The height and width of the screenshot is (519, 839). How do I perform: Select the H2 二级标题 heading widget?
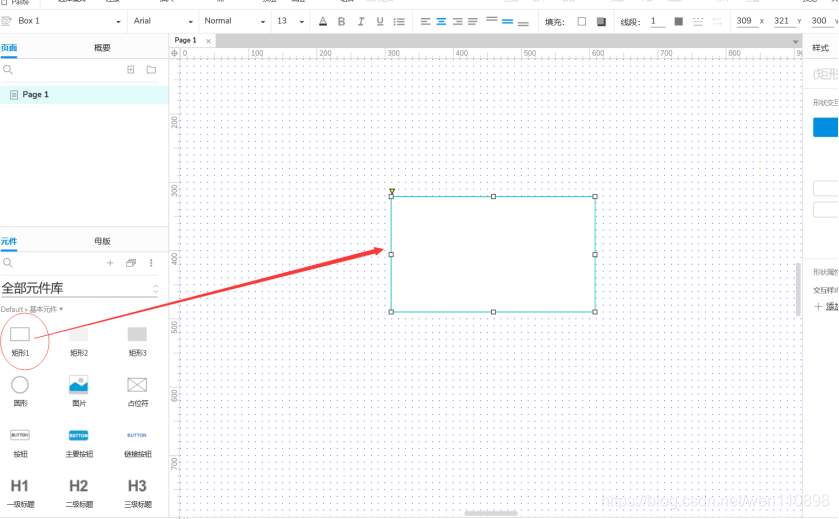(79, 493)
